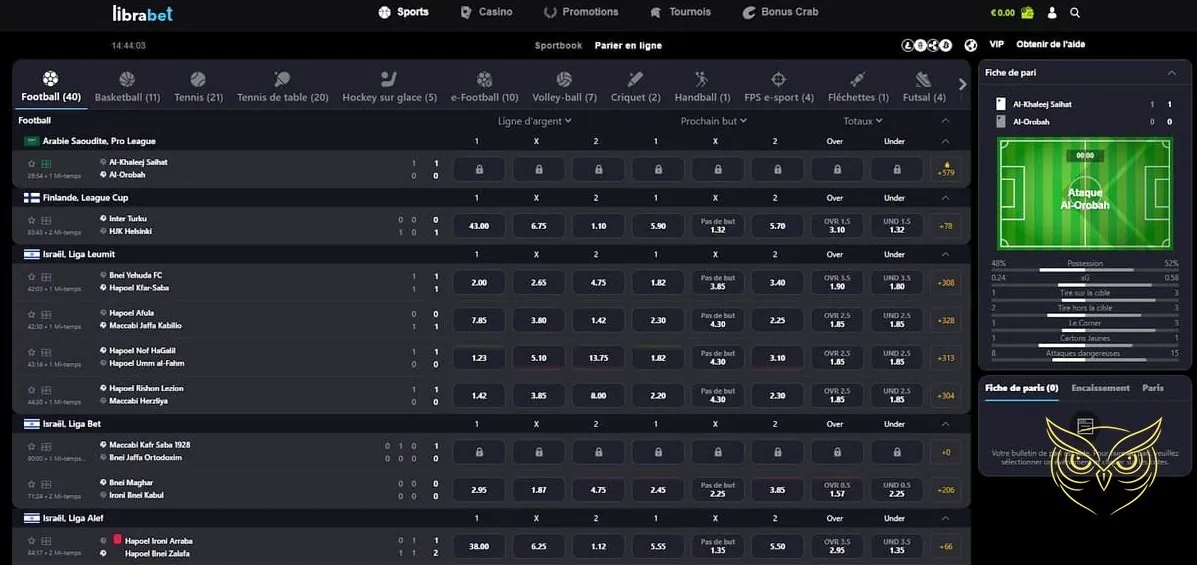Click the search magnifier icon
This screenshot has width=1197, height=565.
click(x=1075, y=13)
